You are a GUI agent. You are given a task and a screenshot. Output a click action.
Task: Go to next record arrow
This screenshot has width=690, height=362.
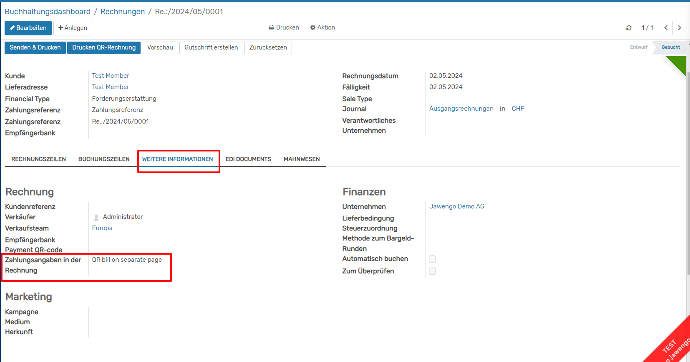(679, 28)
